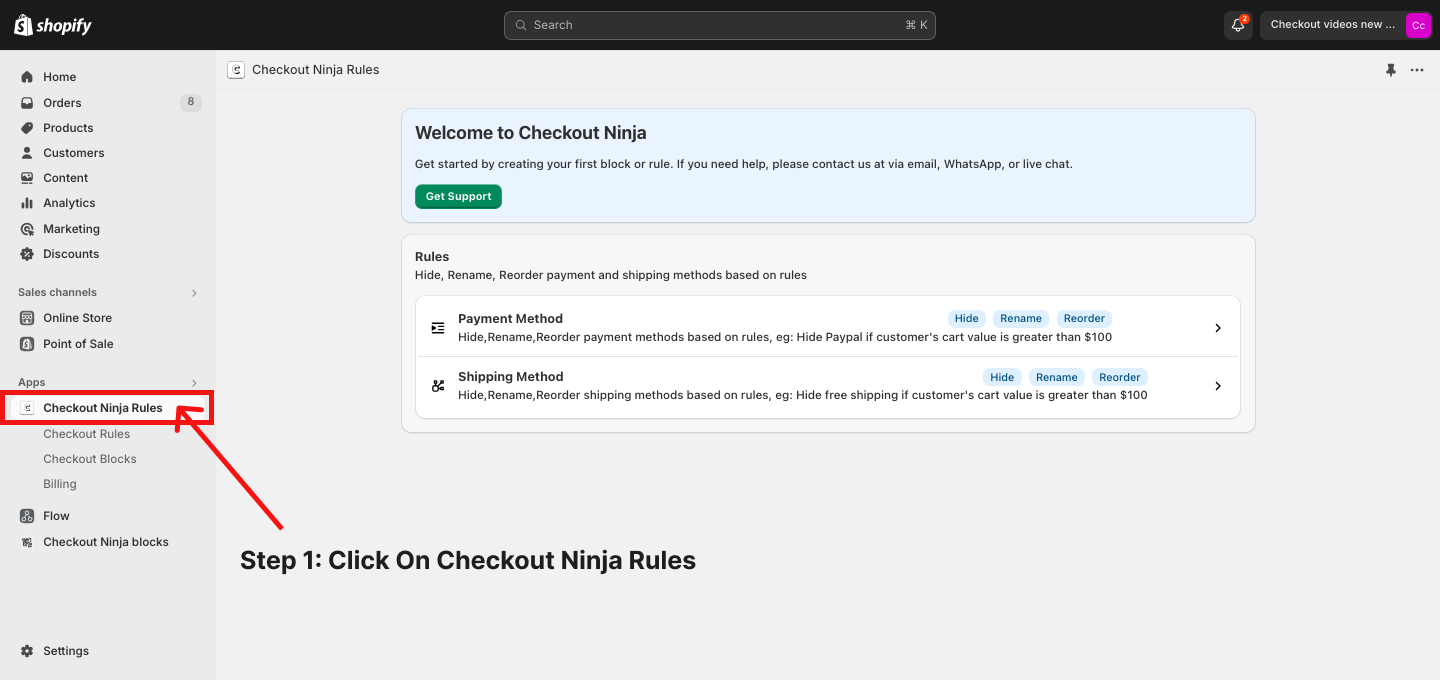Pin the Checkout Ninja Rules app
The width and height of the screenshot is (1440, 680).
click(1390, 70)
